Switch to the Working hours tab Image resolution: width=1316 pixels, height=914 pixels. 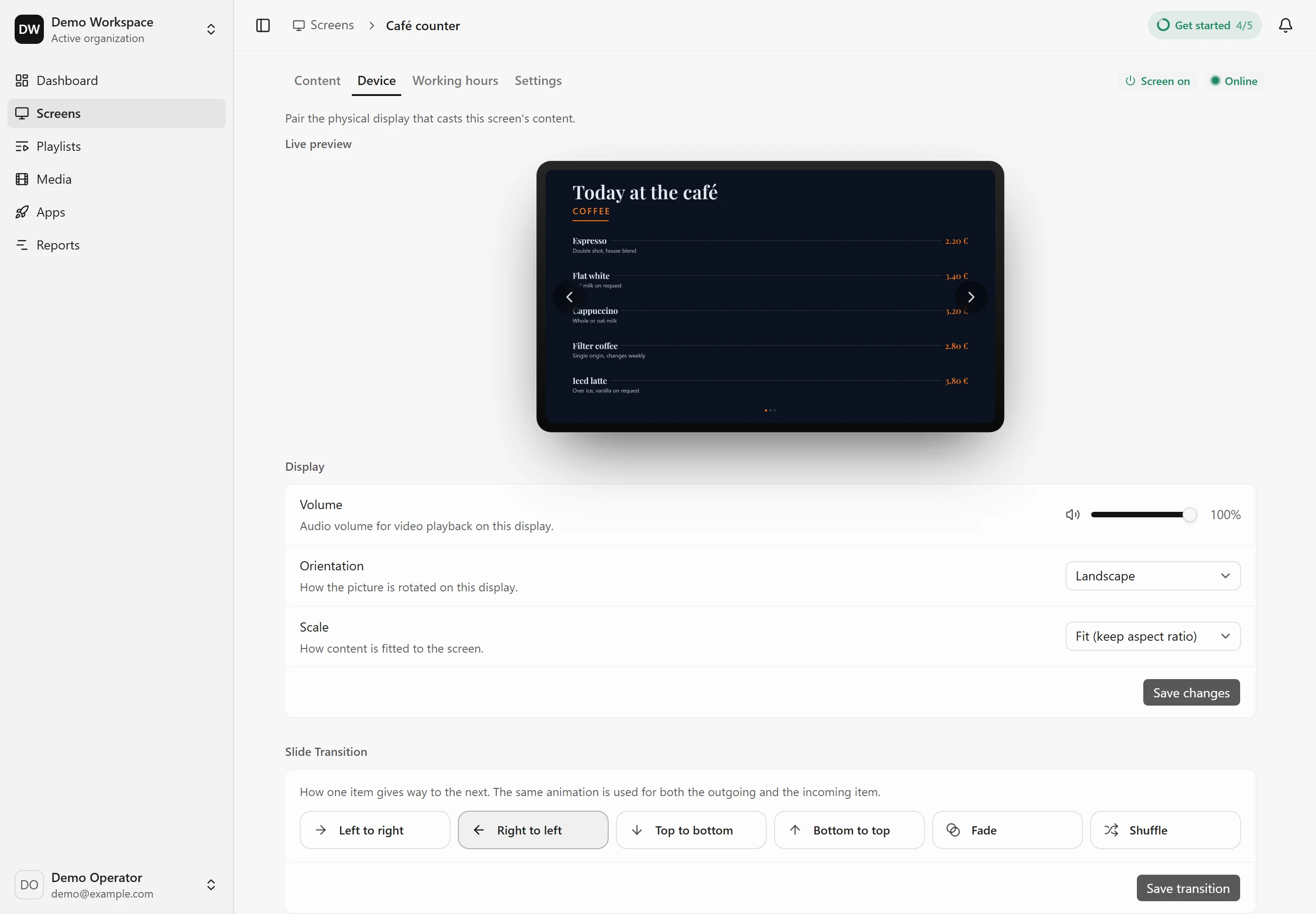coord(455,81)
